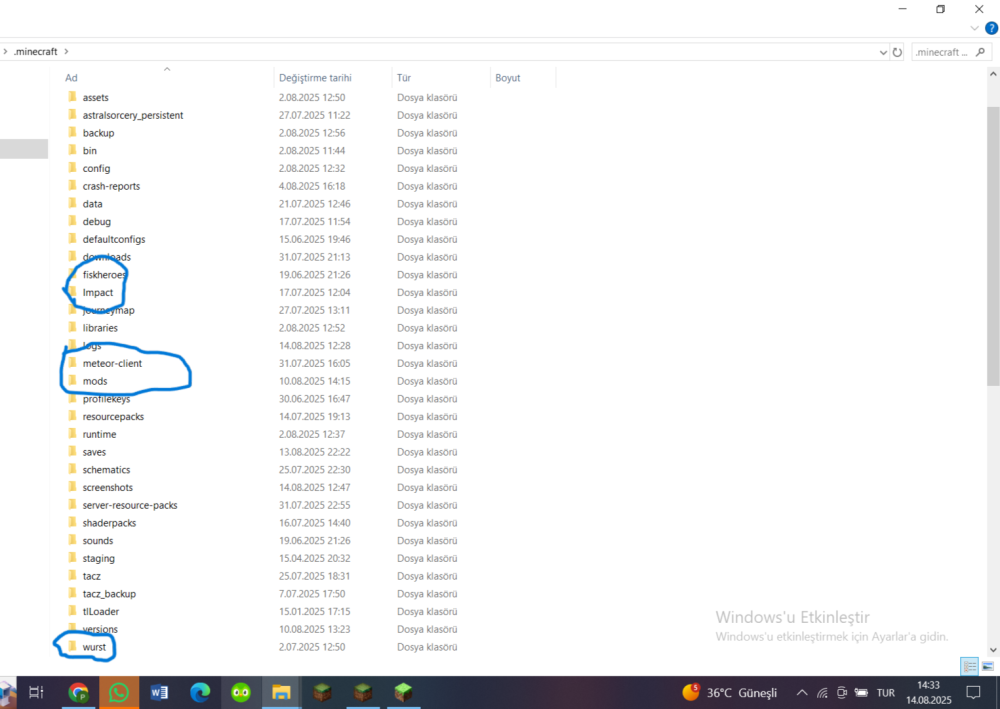
Task: Click the vertical scrollbar thumb
Action: click(x=993, y=245)
